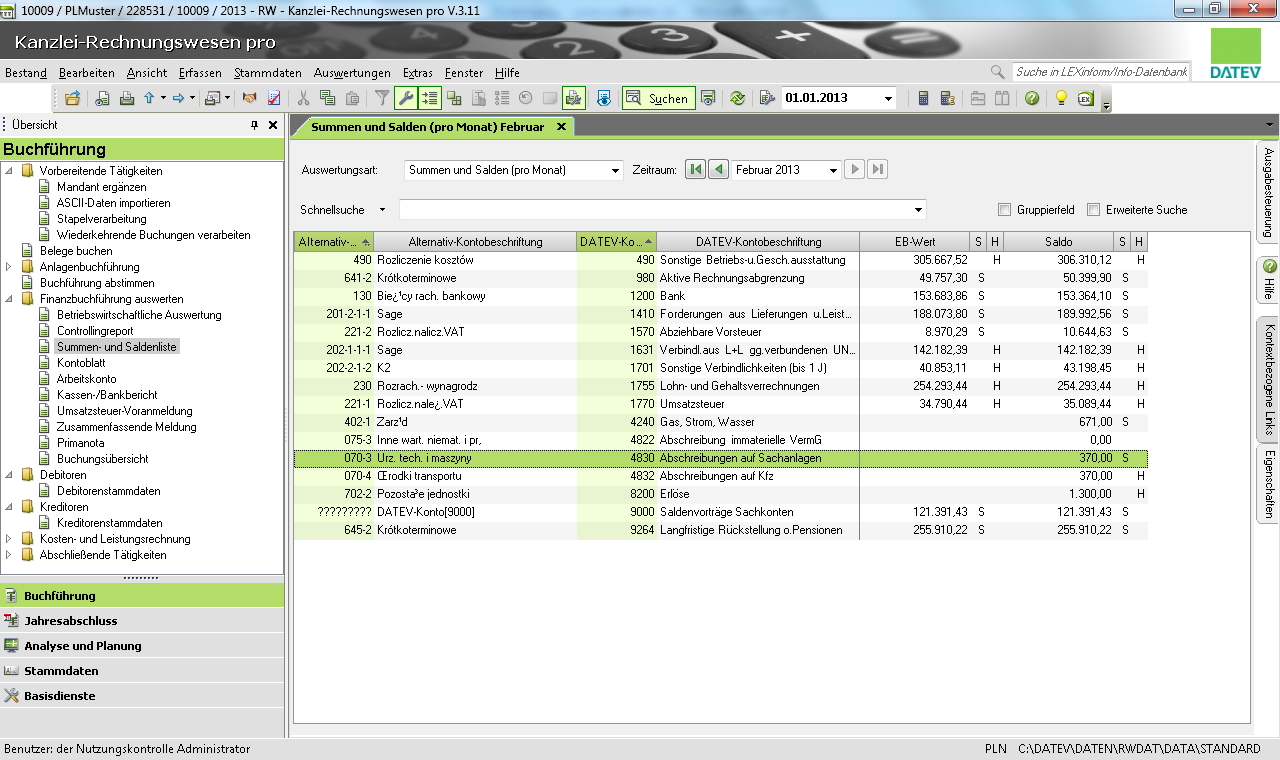Click the LEXinform/Info-Datenbank search field
The width and height of the screenshot is (1280, 760).
[x=1101, y=72]
